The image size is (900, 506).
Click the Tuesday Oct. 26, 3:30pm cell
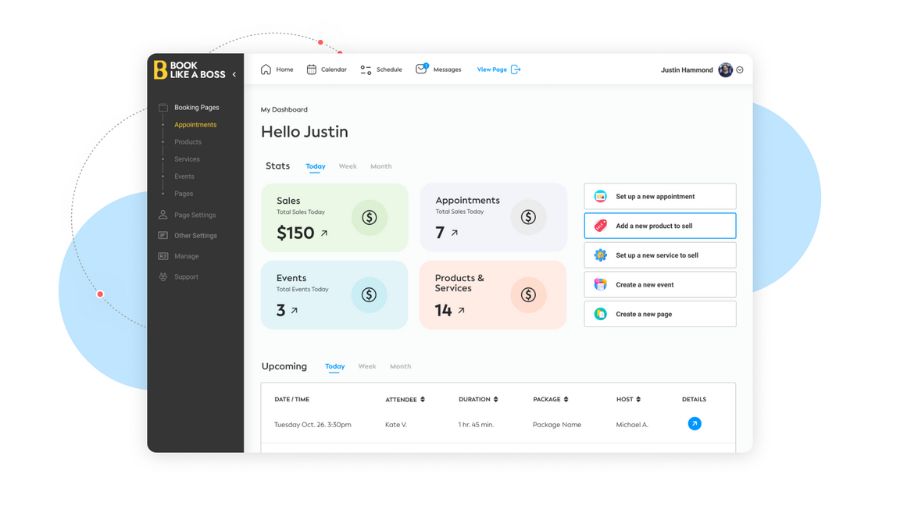click(313, 425)
